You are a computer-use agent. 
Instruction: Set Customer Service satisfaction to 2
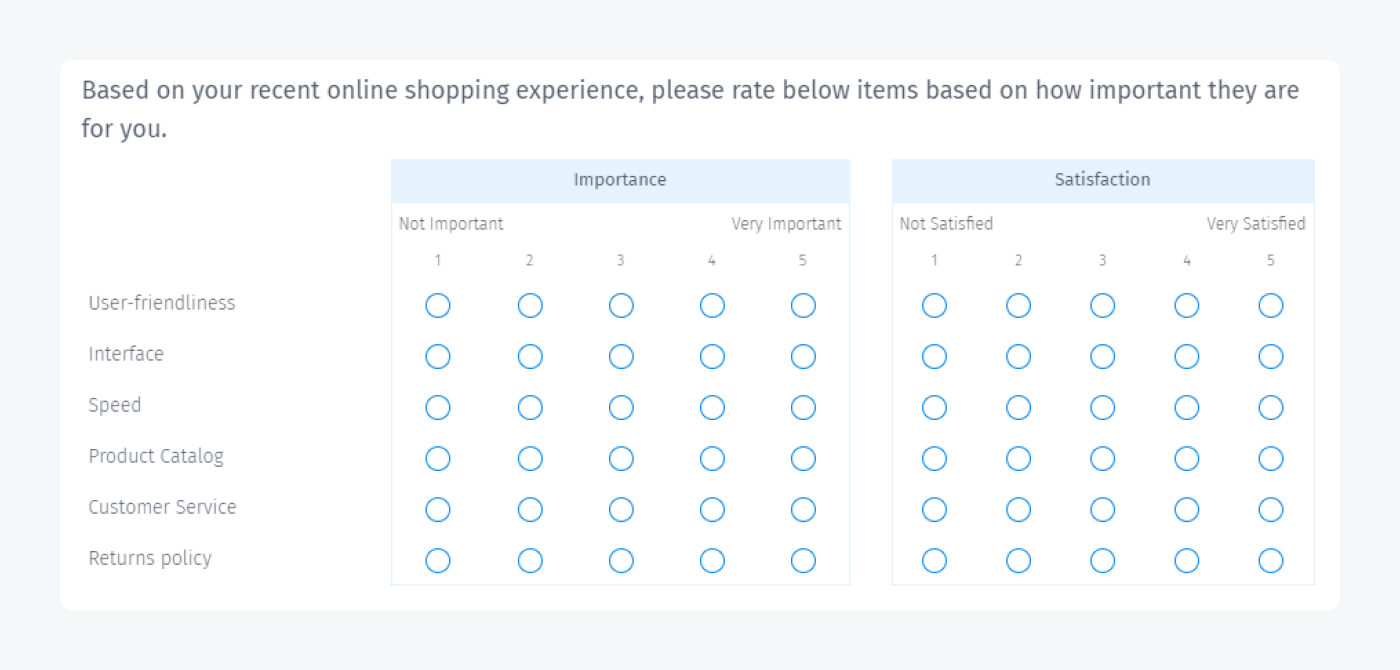point(1018,509)
